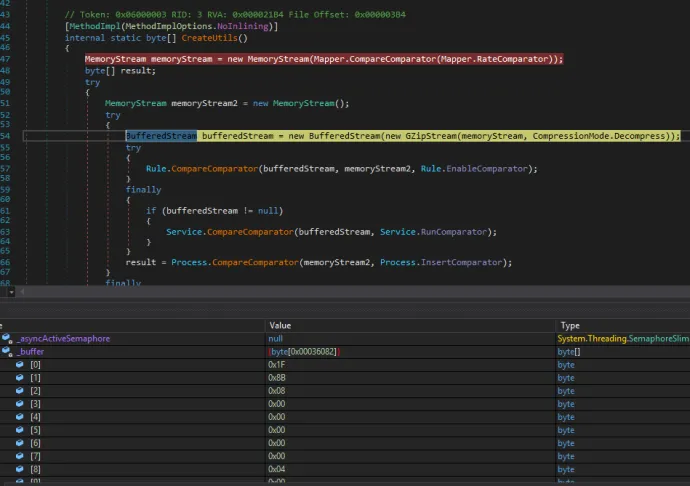Click the 0x00 value in row [5]
This screenshot has width=690, height=486.
(277, 430)
